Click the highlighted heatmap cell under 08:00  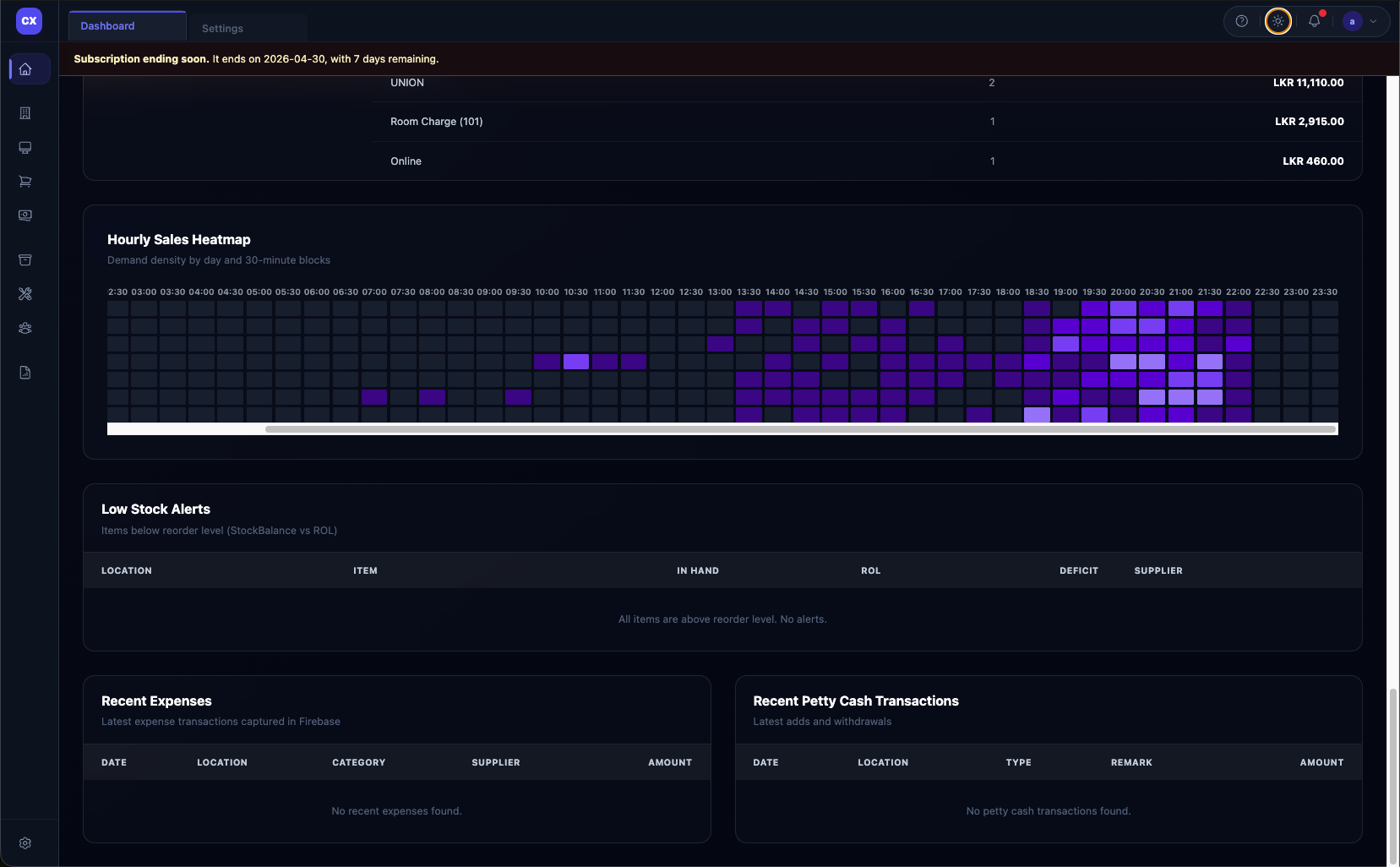pyautogui.click(x=432, y=397)
